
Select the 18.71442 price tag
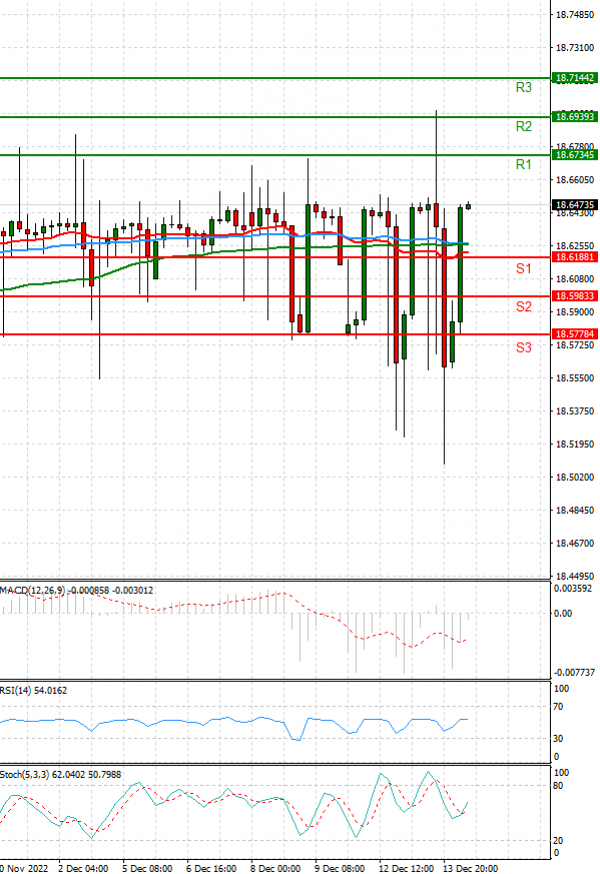[x=575, y=78]
